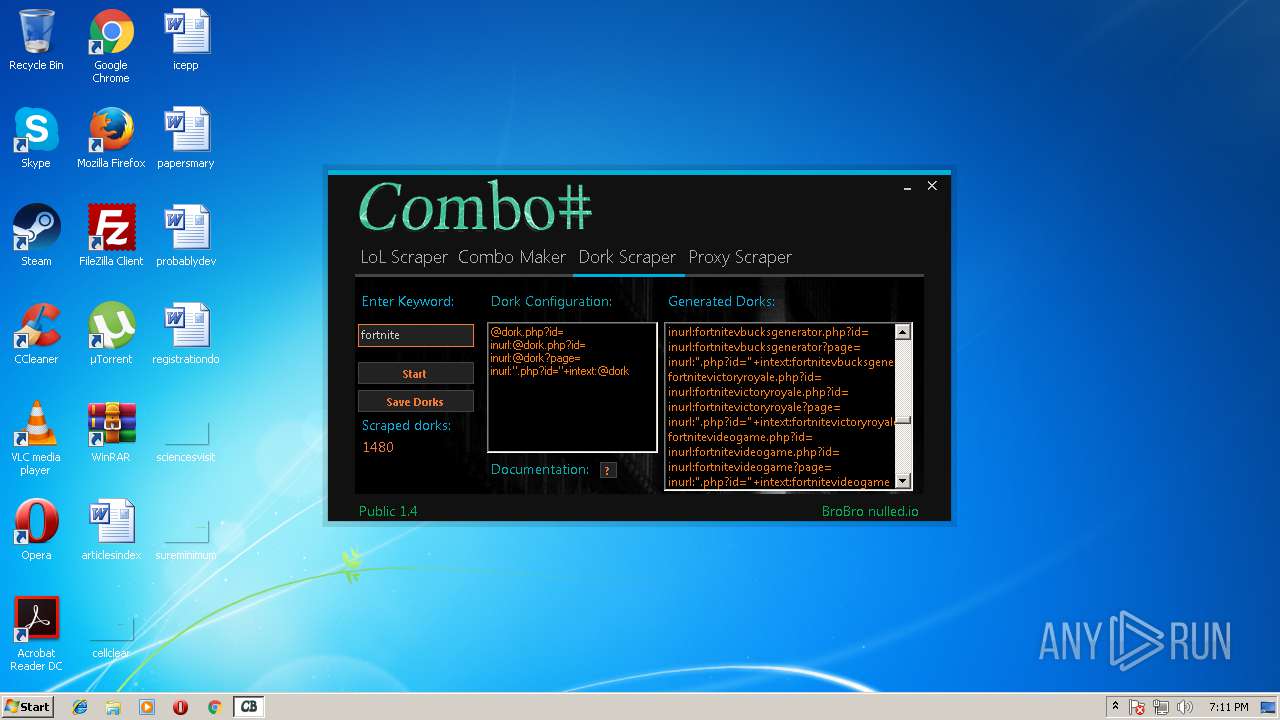Click the Opera taskbar icon
This screenshot has width=1280, height=720.
click(x=180, y=707)
